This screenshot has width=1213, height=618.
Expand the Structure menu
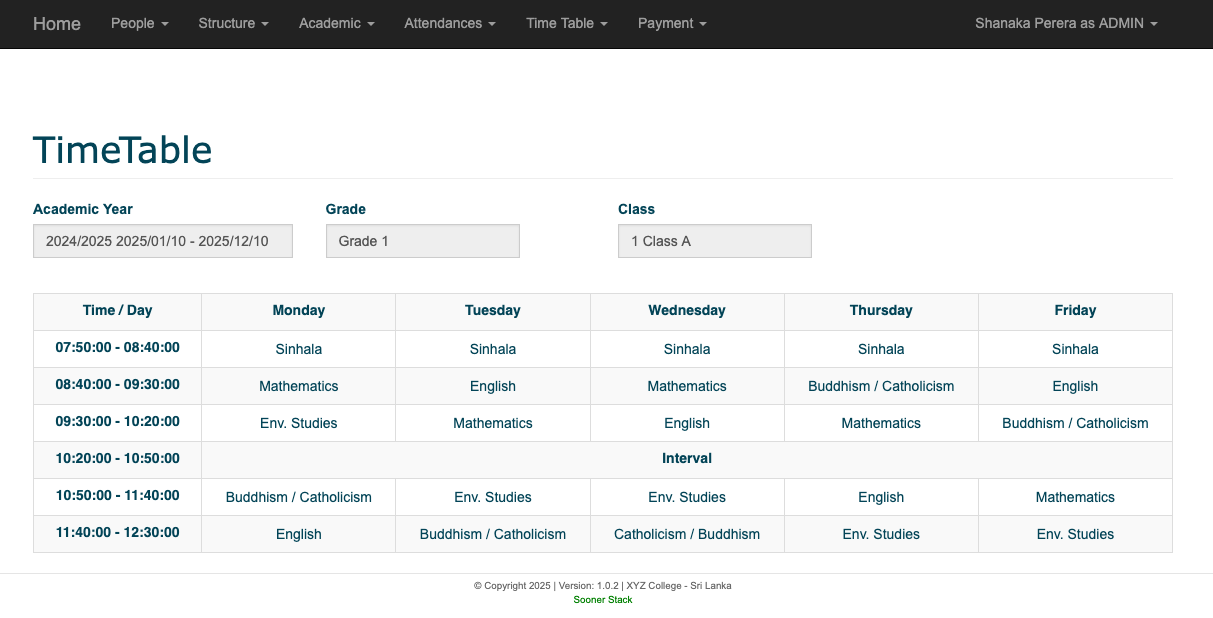(x=233, y=24)
